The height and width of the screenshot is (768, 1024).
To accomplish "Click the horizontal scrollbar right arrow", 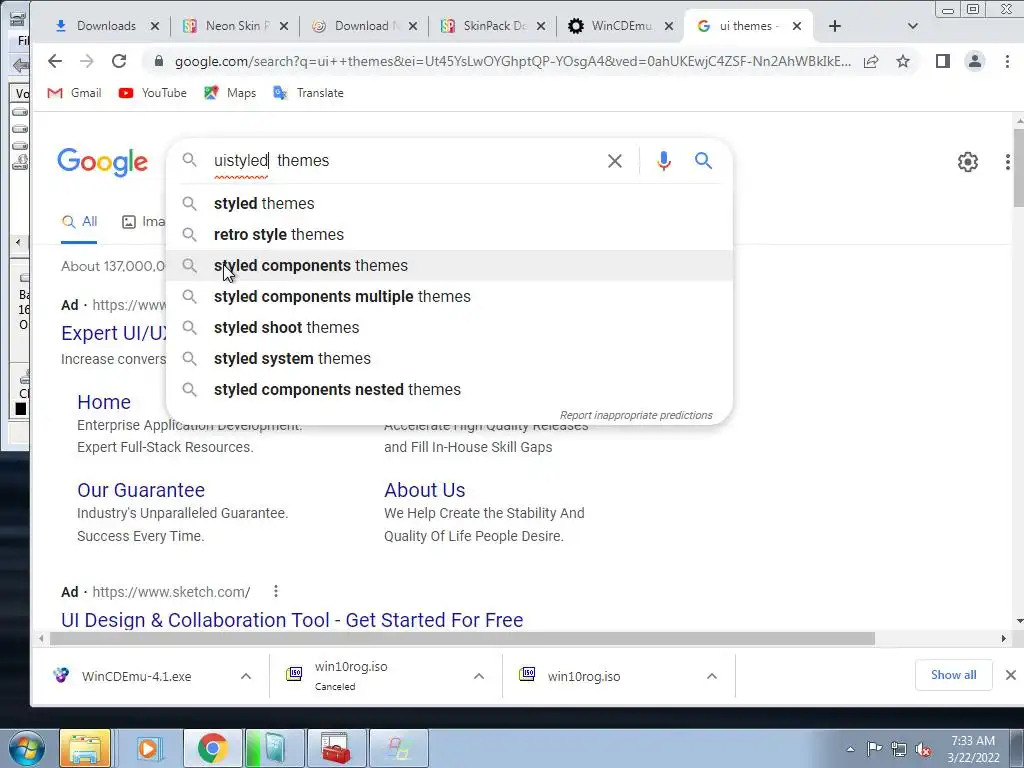I will [1004, 638].
